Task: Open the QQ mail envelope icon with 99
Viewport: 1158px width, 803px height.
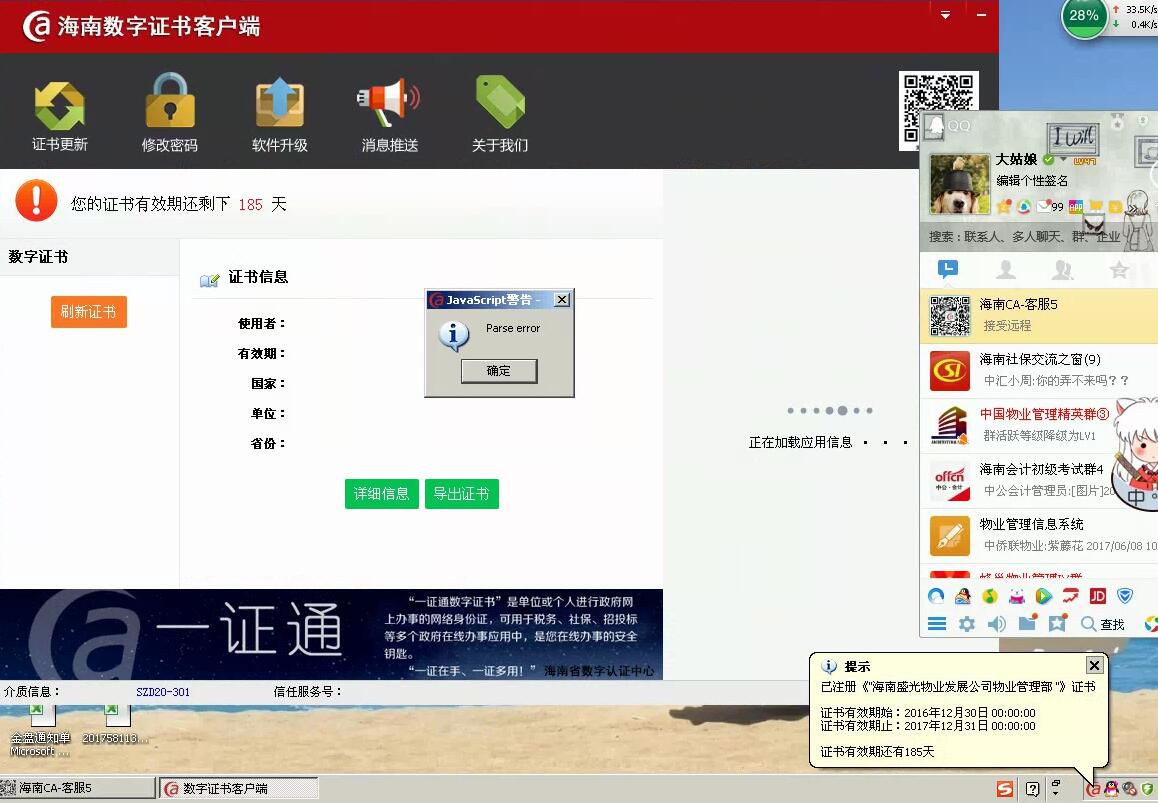Action: [x=1050, y=206]
